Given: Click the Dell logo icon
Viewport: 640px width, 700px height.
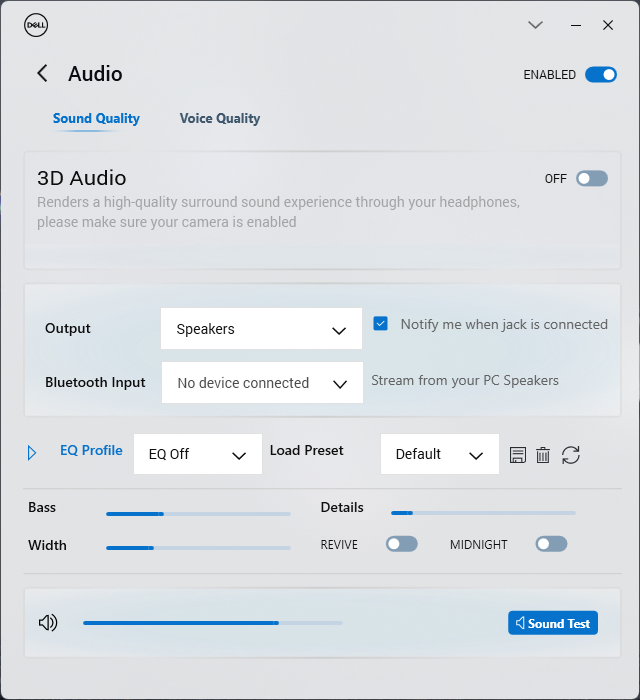Looking at the screenshot, I should (36, 25).
